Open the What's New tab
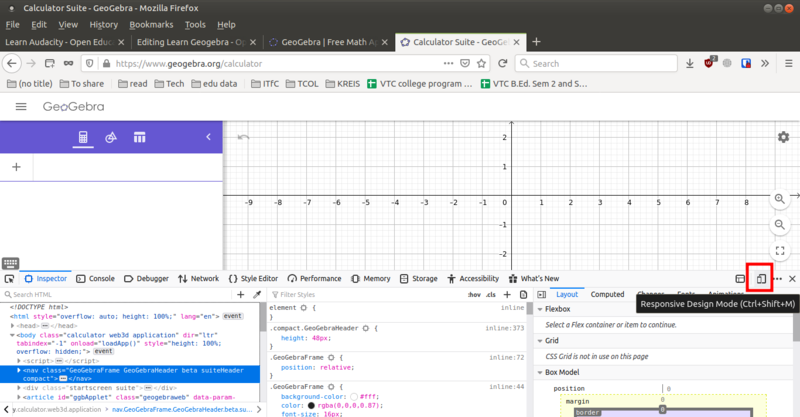The width and height of the screenshot is (800, 417). click(x=534, y=279)
